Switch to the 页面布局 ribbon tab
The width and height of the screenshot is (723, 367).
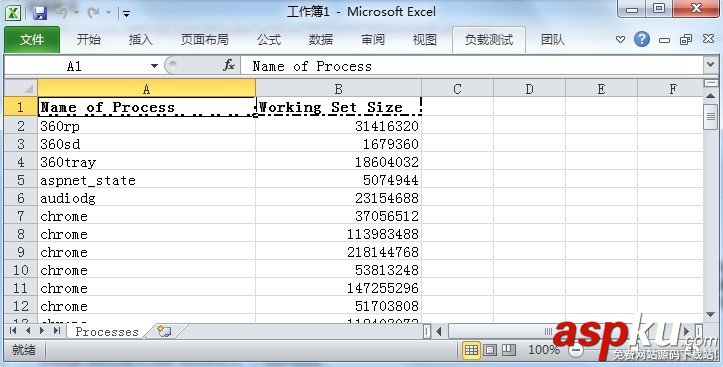204,40
